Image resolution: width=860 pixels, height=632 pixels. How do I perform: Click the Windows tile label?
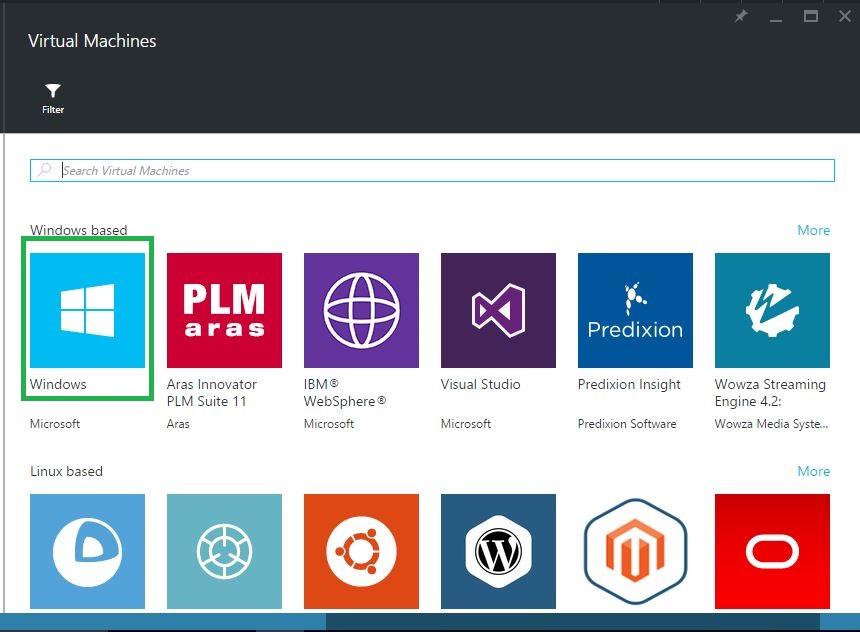click(58, 384)
